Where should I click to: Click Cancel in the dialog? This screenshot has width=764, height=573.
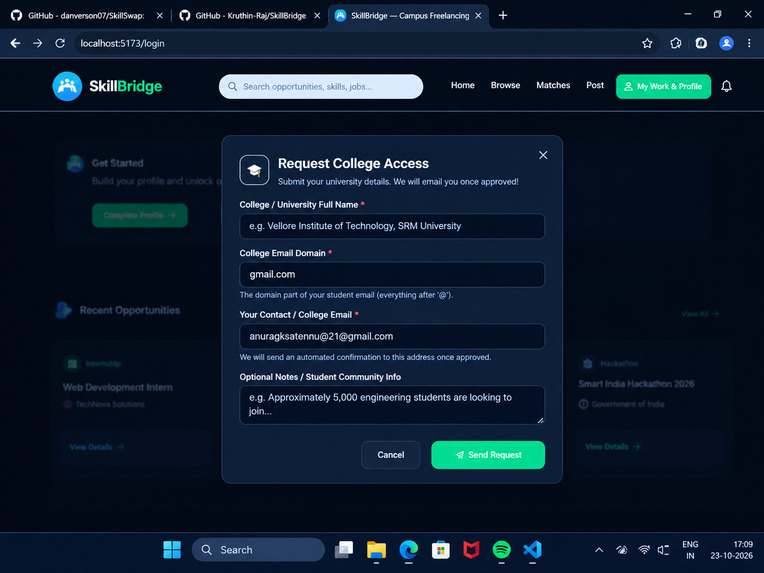(390, 455)
